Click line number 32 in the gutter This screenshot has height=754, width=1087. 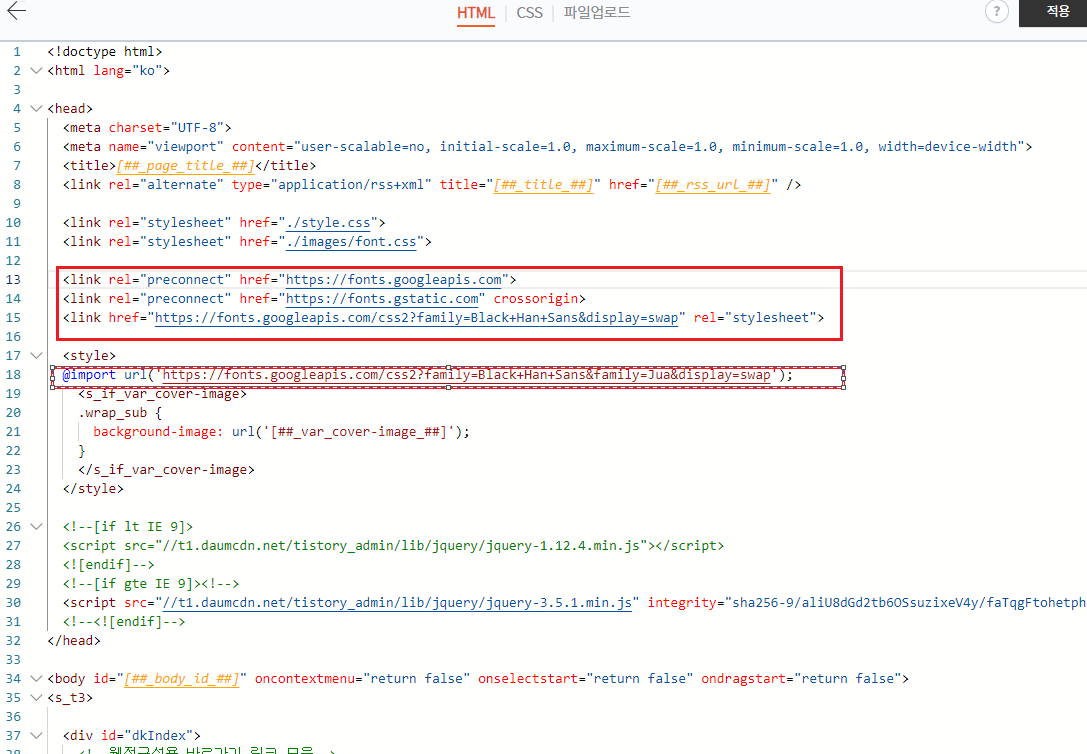coord(13,640)
